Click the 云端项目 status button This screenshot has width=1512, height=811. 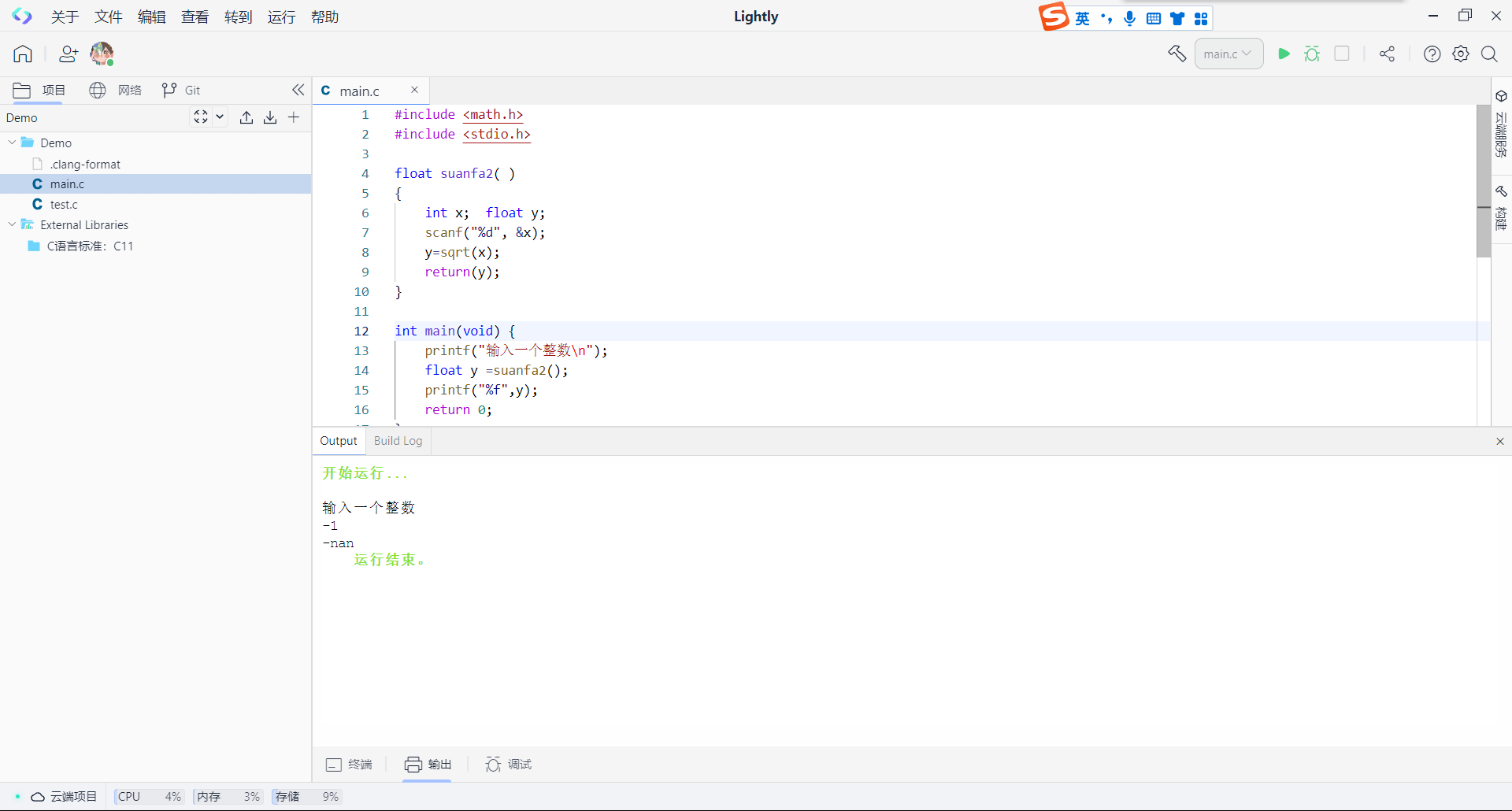[x=64, y=797]
